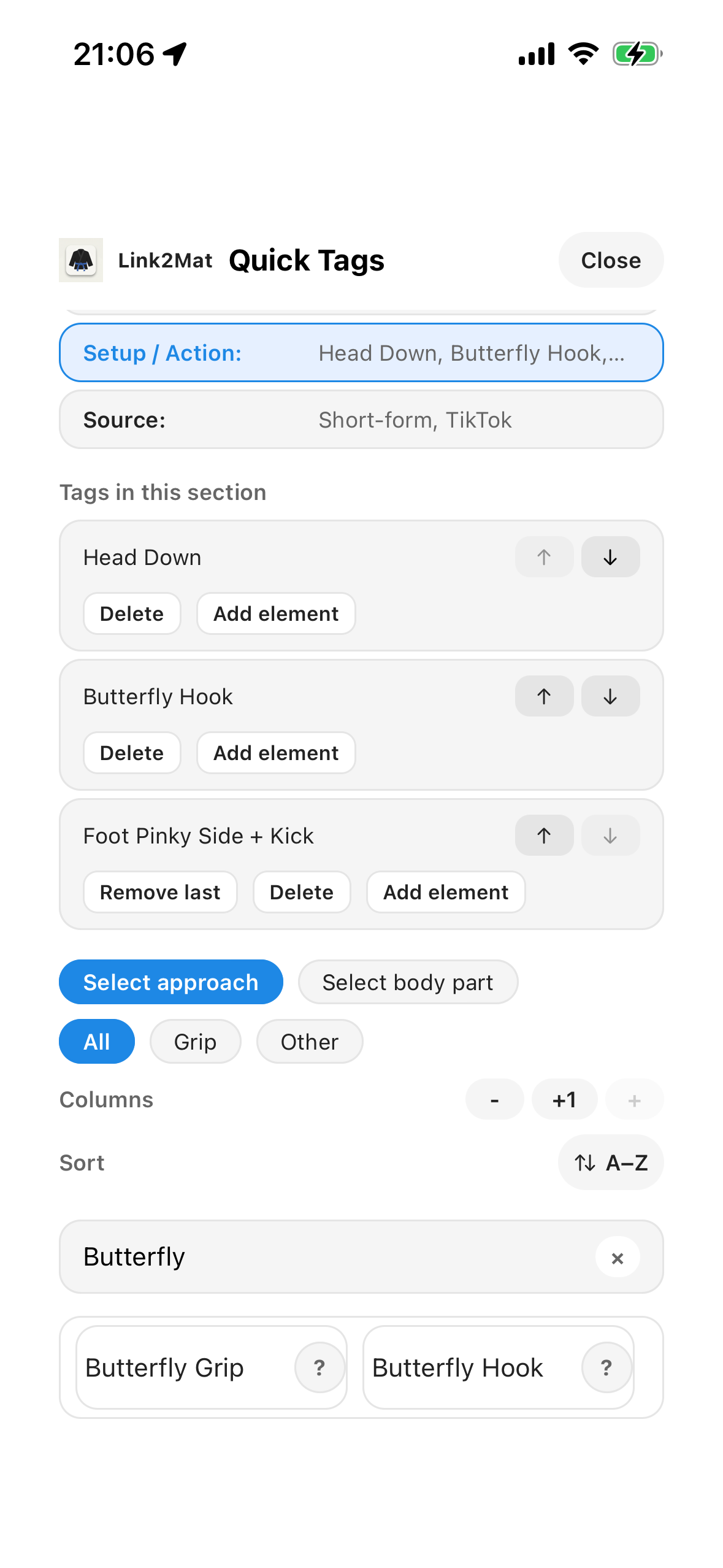Screen dimensions: 723x1568
Task: Open help for Butterfly Grip
Action: 319,1367
